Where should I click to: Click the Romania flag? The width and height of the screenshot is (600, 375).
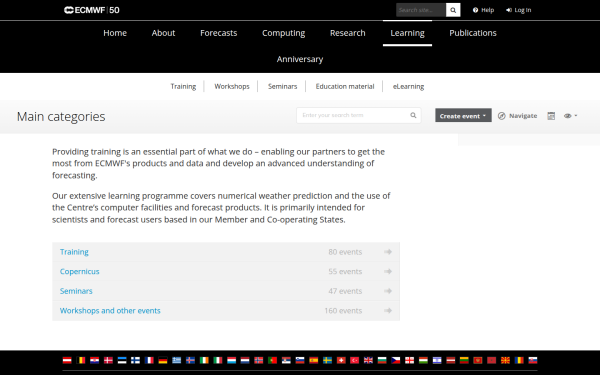(x=519, y=360)
